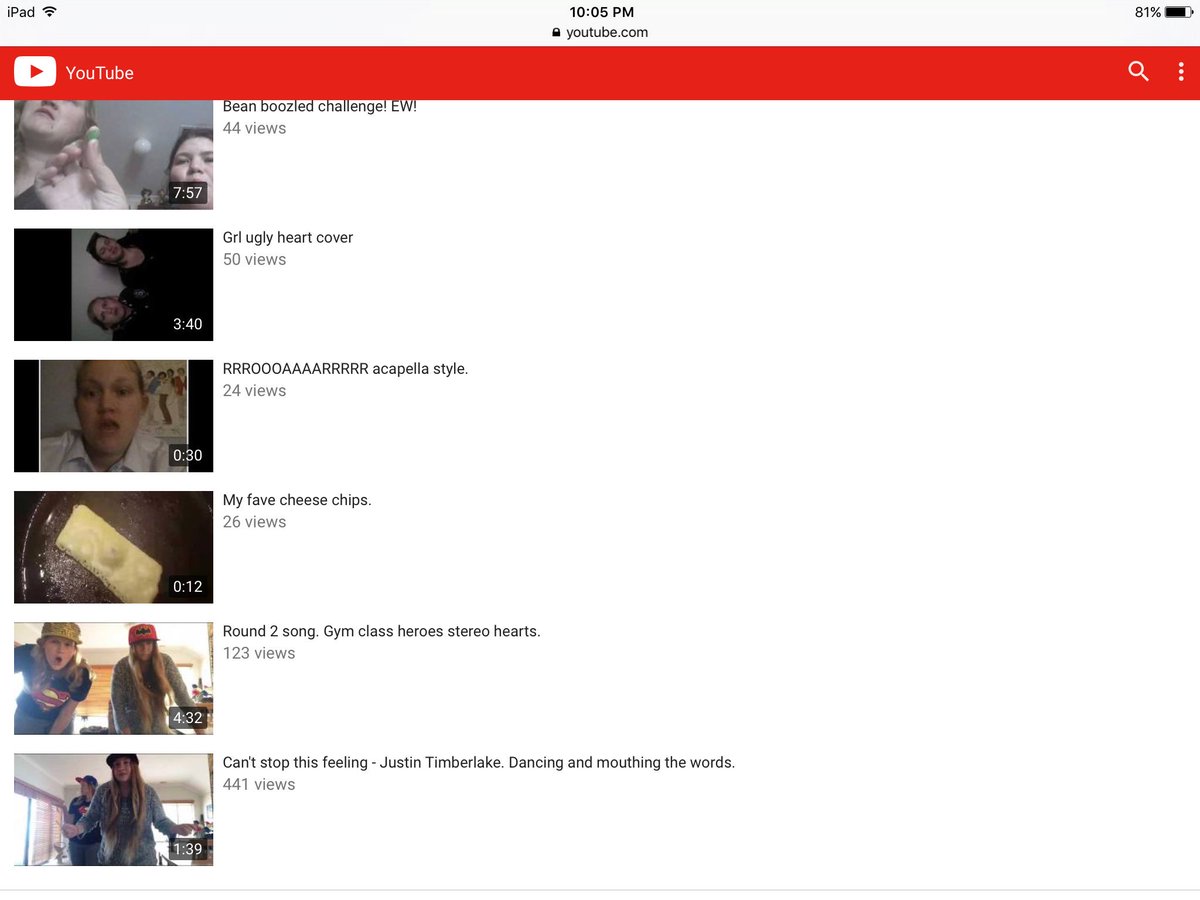Open RRROOOAAAARRRRR acapella style thumbnail
This screenshot has height=900, width=1200.
pos(113,416)
